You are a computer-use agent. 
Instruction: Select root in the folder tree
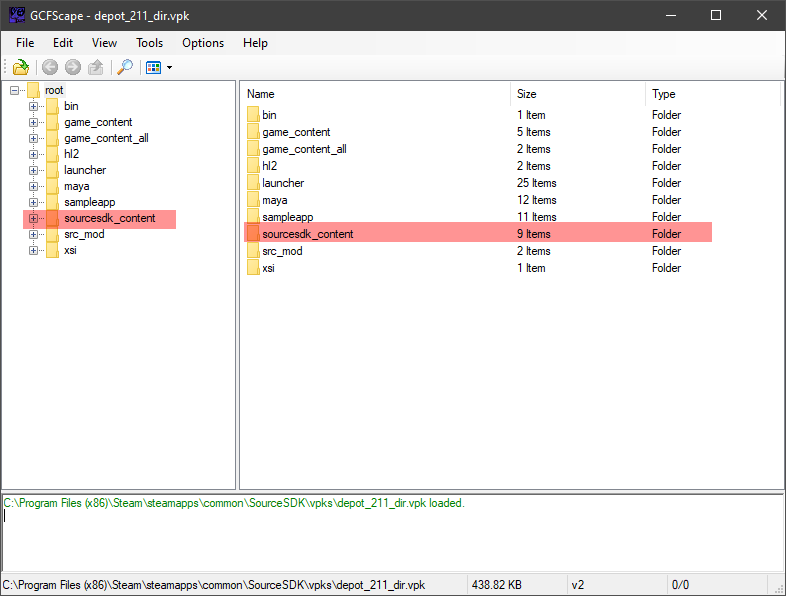coord(54,90)
